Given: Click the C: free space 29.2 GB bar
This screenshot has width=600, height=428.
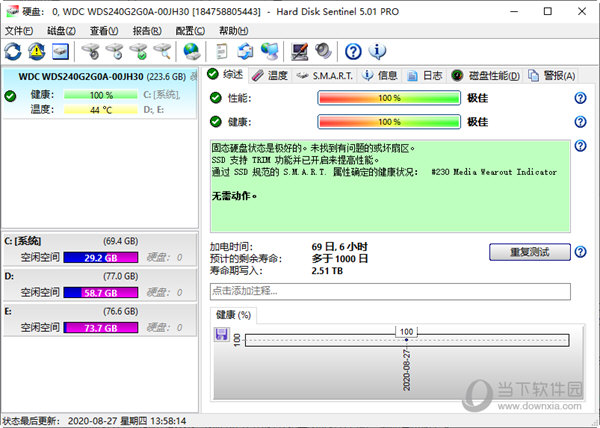Looking at the screenshot, I should (x=101, y=257).
